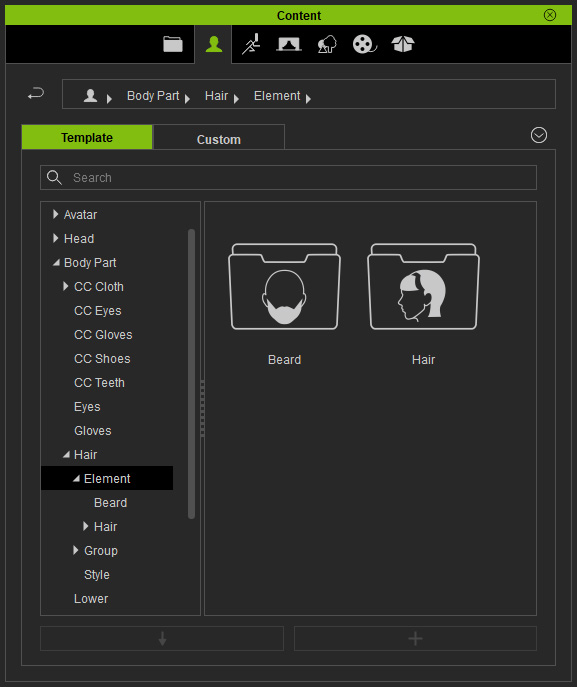The height and width of the screenshot is (687, 577).
Task: Click the avatar icon in breadcrumb path
Action: [x=90, y=96]
